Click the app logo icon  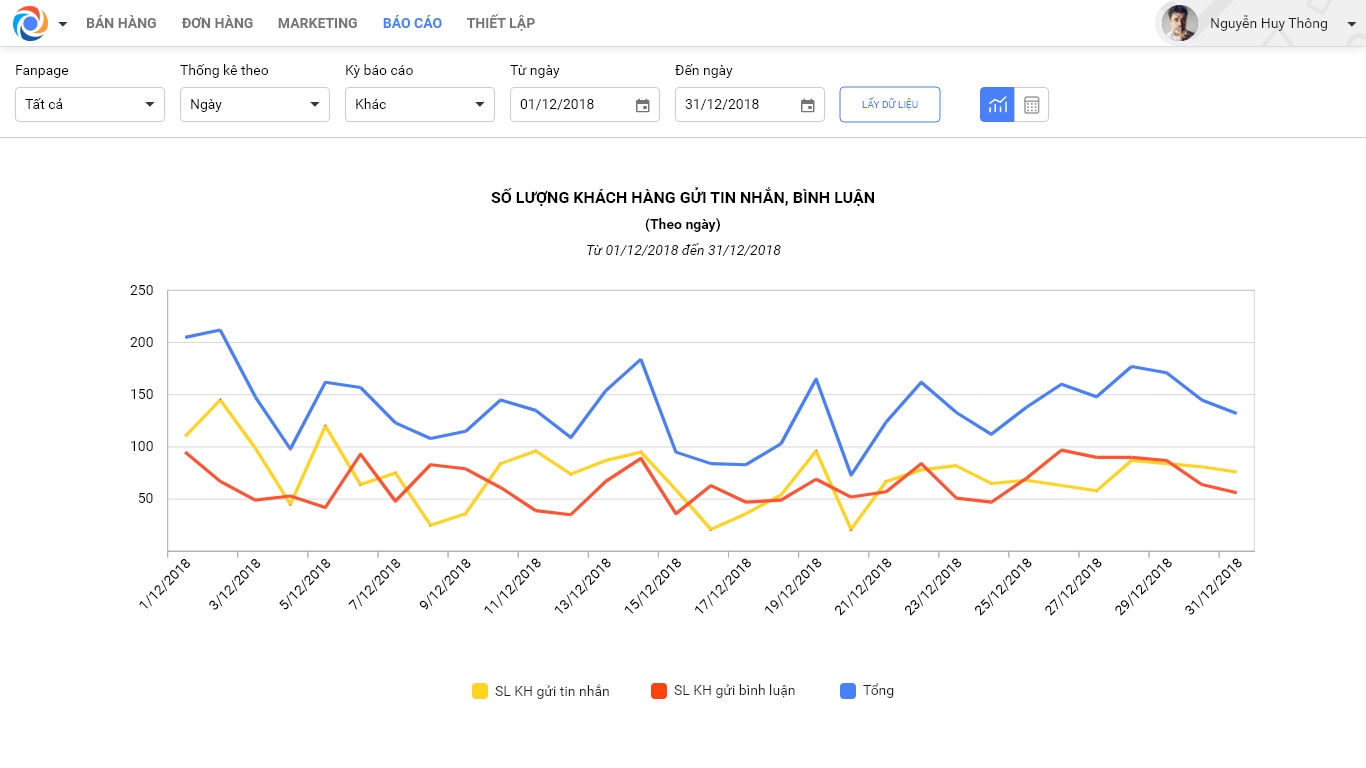pos(31,23)
